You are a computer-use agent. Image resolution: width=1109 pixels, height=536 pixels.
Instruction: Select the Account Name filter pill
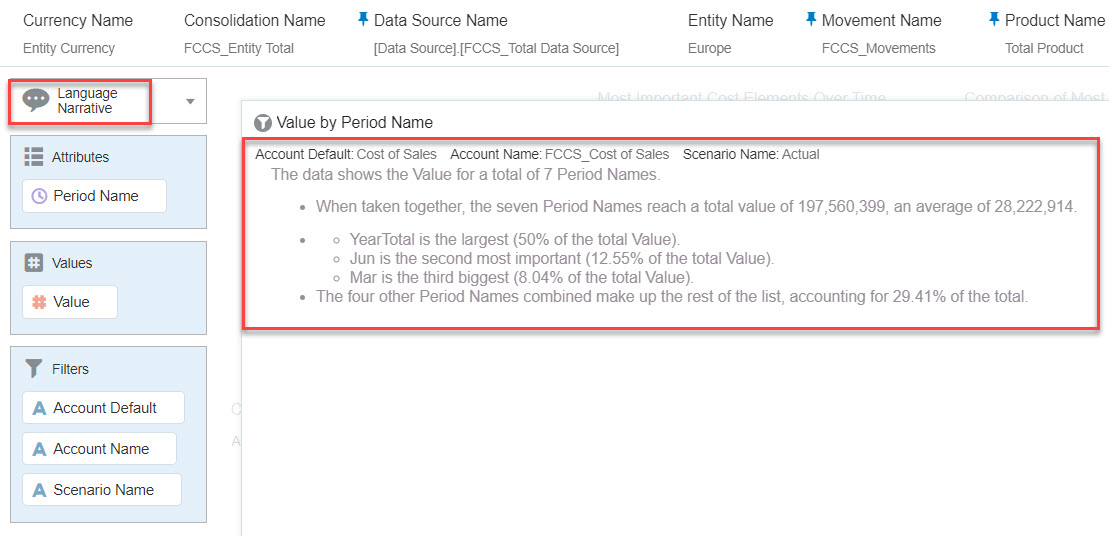click(x=99, y=449)
